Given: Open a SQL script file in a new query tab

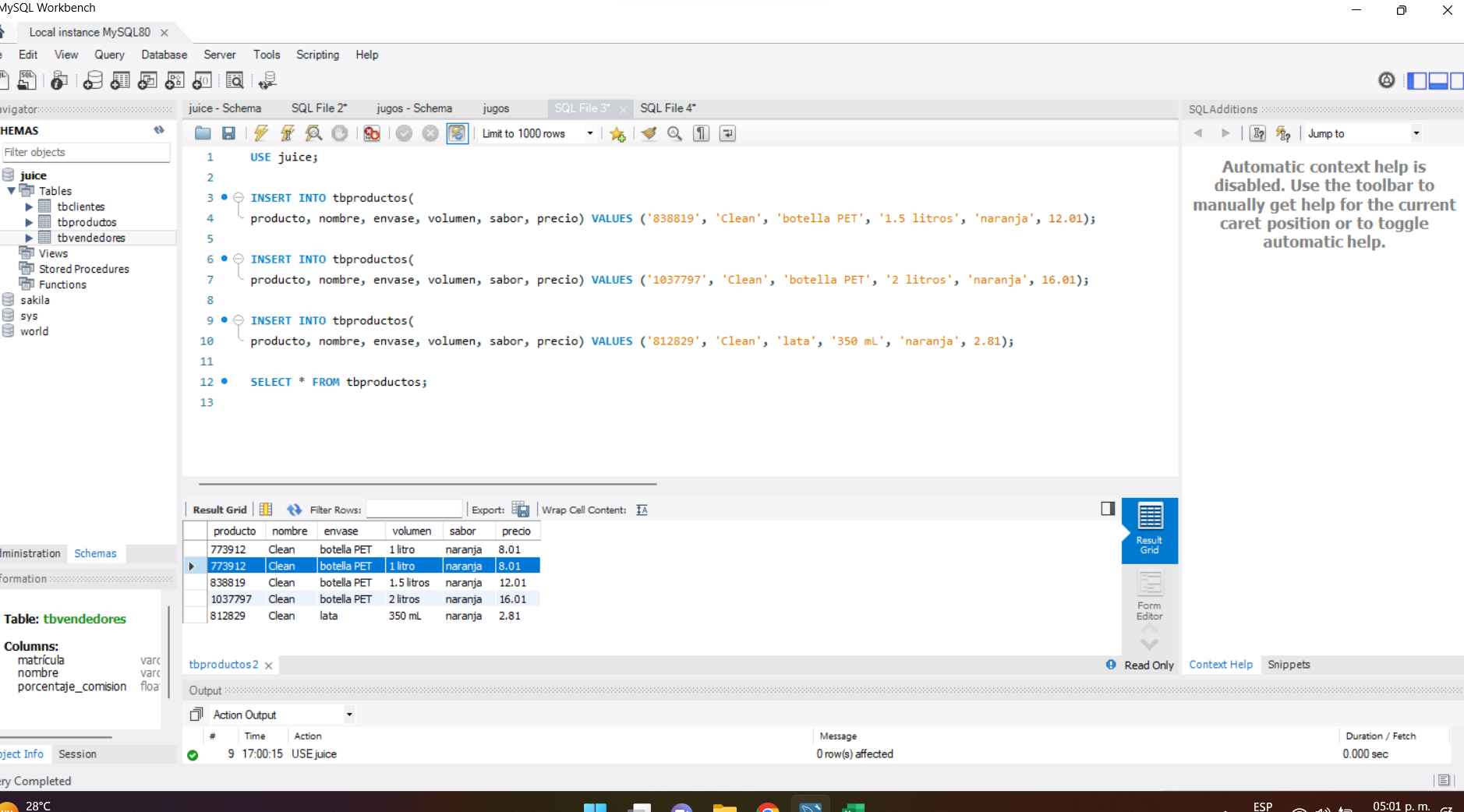Looking at the screenshot, I should pyautogui.click(x=27, y=80).
